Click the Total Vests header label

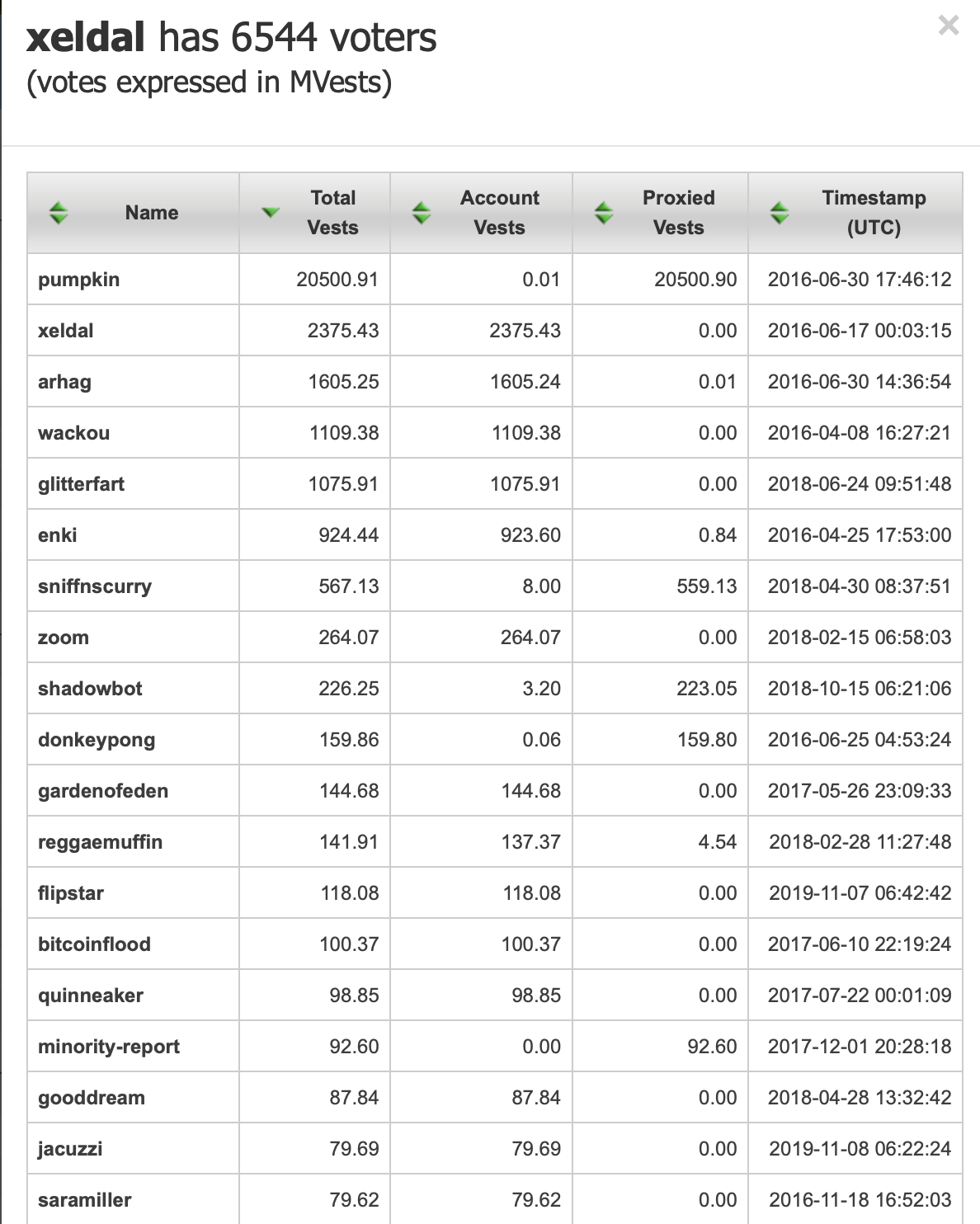point(332,213)
